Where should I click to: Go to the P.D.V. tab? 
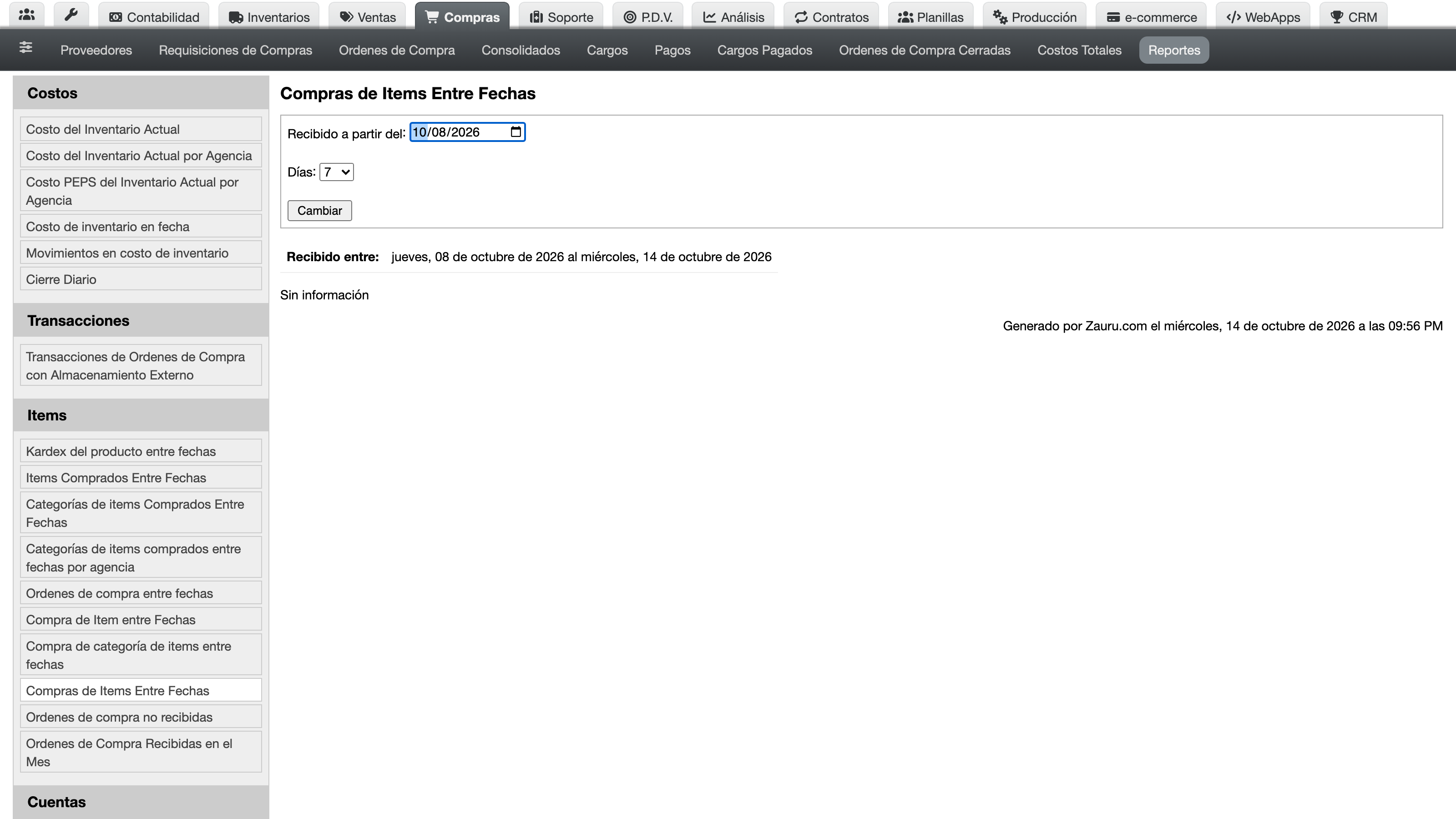point(648,17)
